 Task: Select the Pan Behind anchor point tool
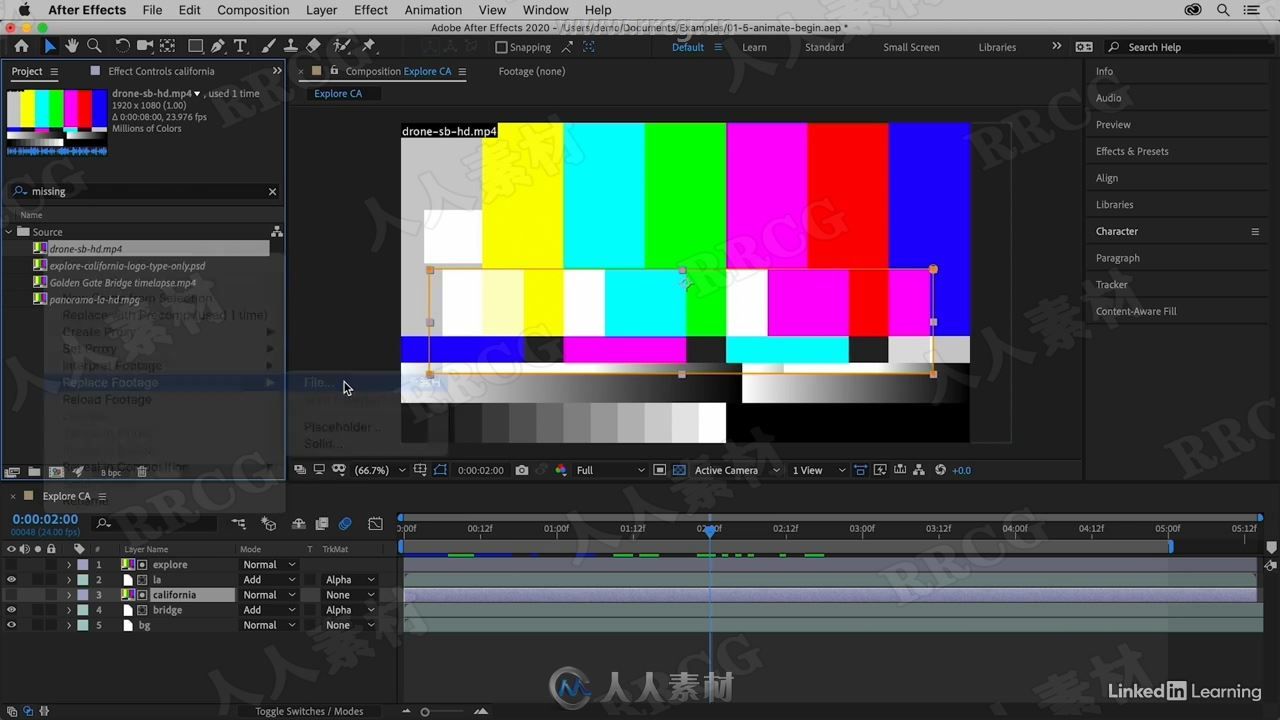167,46
